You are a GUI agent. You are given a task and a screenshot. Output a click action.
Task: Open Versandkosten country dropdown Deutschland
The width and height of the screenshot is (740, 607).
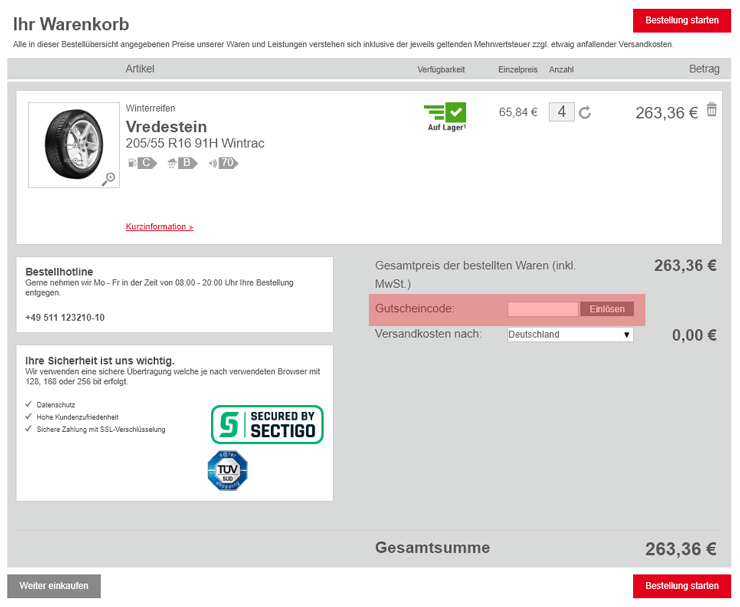tap(570, 335)
